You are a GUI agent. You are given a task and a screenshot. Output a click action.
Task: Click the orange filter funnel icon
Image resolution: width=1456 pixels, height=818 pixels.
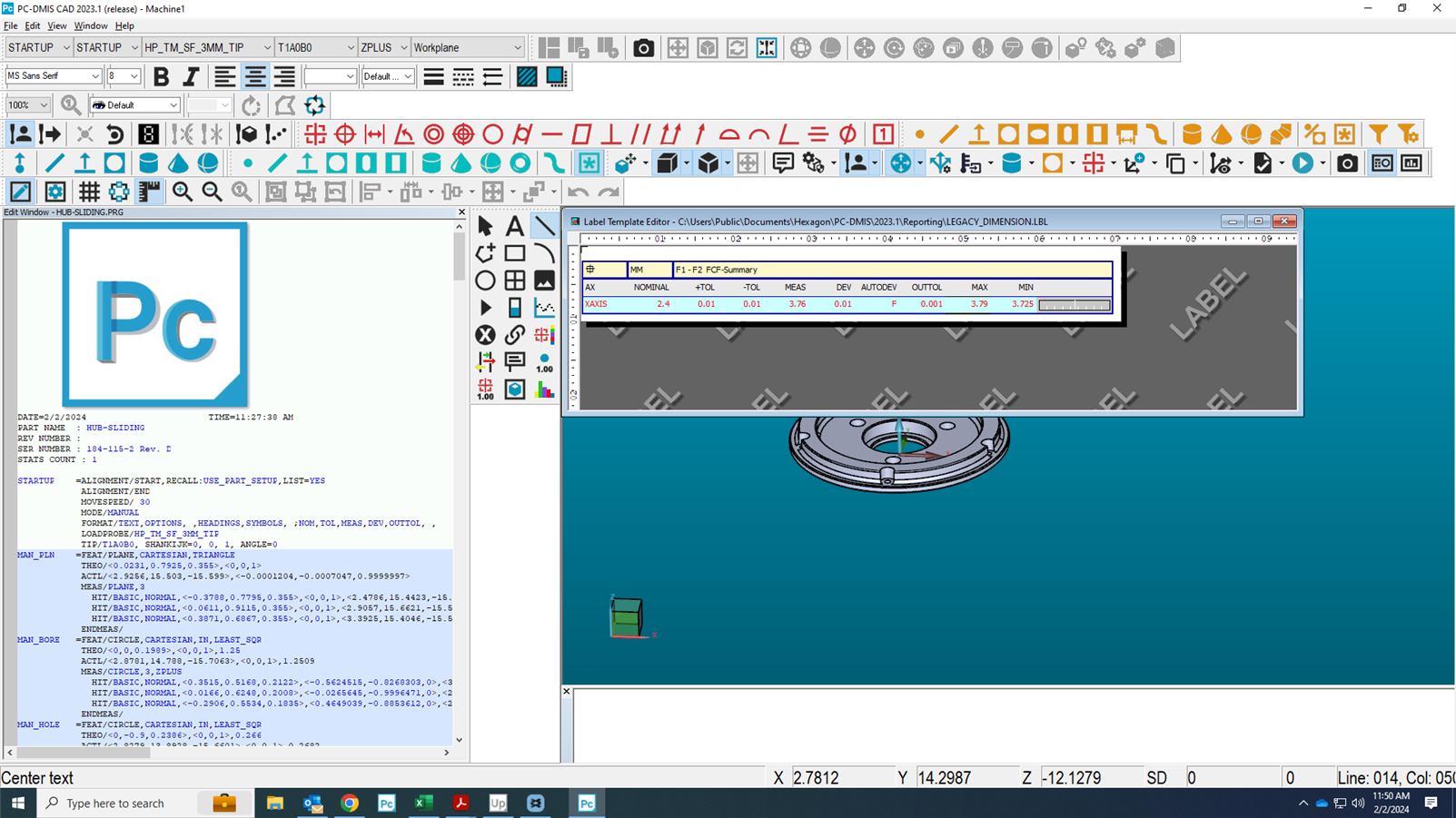pyautogui.click(x=1378, y=134)
